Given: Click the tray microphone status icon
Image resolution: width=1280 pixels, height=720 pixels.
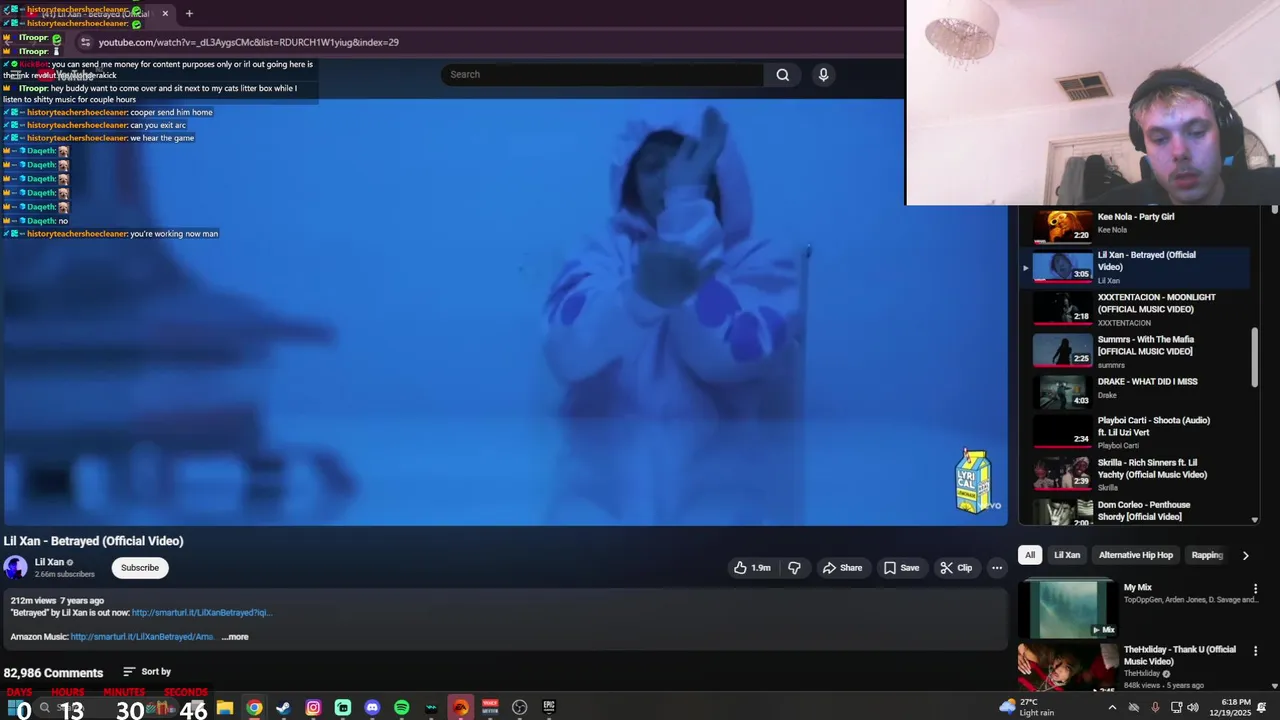Looking at the screenshot, I should click(1155, 708).
